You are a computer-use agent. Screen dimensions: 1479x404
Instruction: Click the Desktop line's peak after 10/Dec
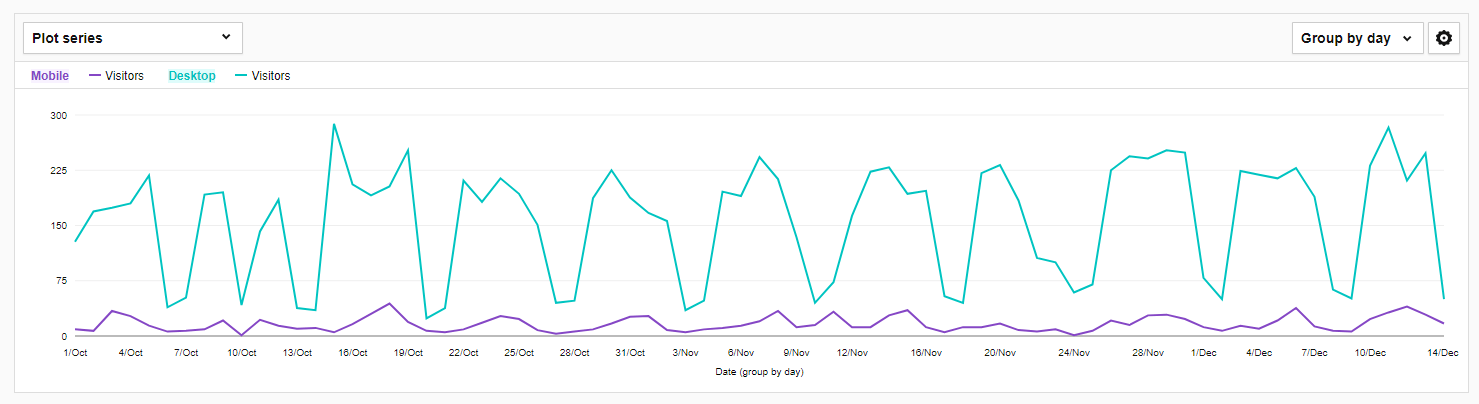(1388, 127)
